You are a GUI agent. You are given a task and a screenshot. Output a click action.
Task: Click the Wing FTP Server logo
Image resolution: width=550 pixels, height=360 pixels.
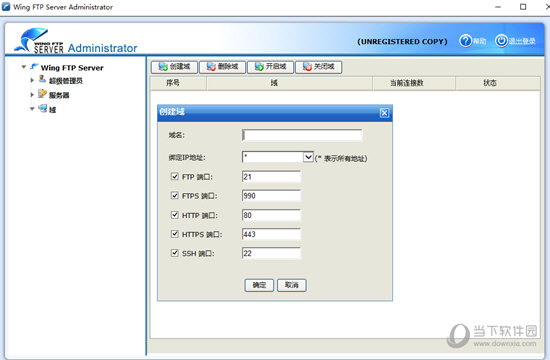pyautogui.click(x=39, y=41)
